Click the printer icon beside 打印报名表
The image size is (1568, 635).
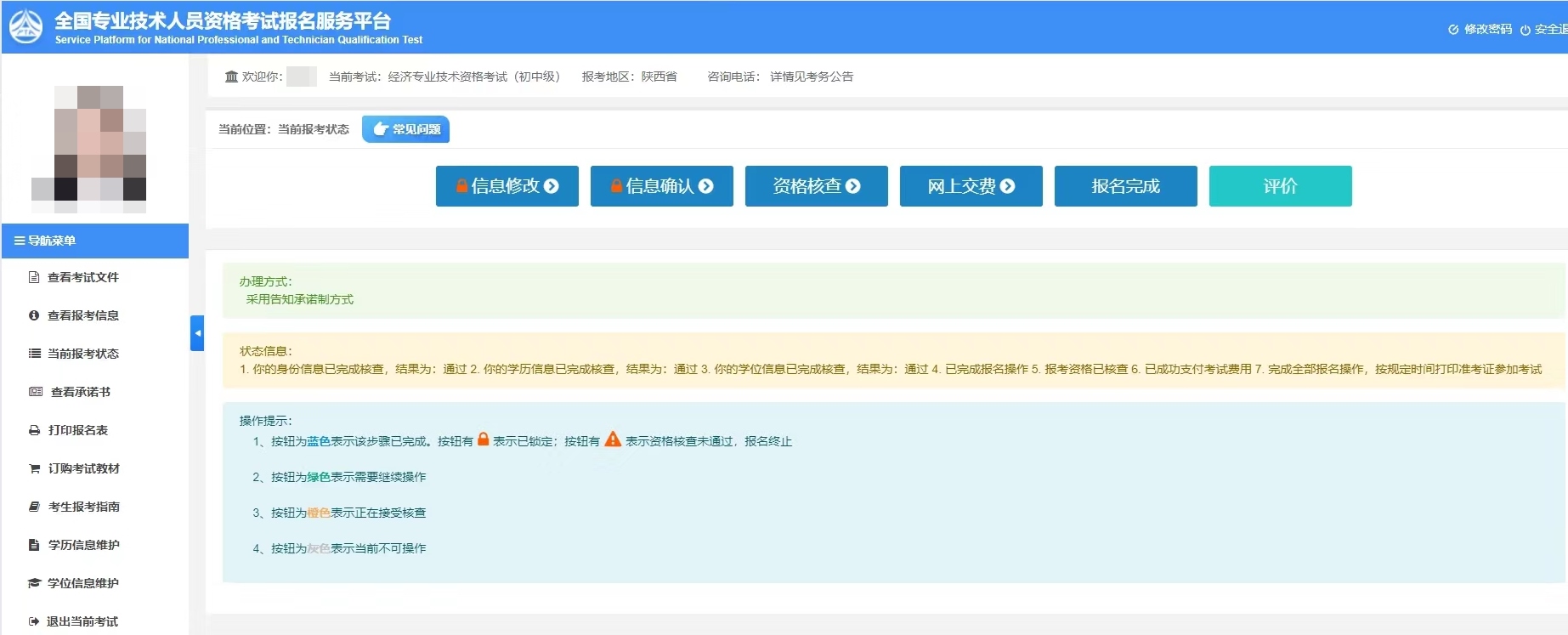coord(34,430)
